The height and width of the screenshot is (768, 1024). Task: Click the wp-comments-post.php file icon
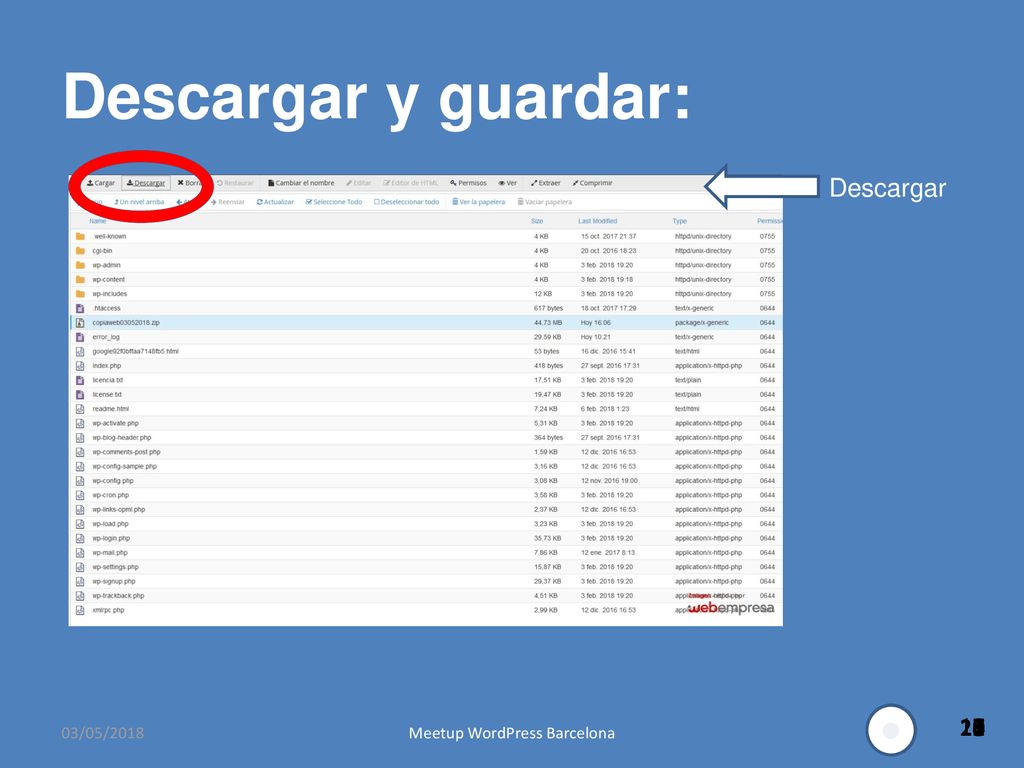(80, 452)
